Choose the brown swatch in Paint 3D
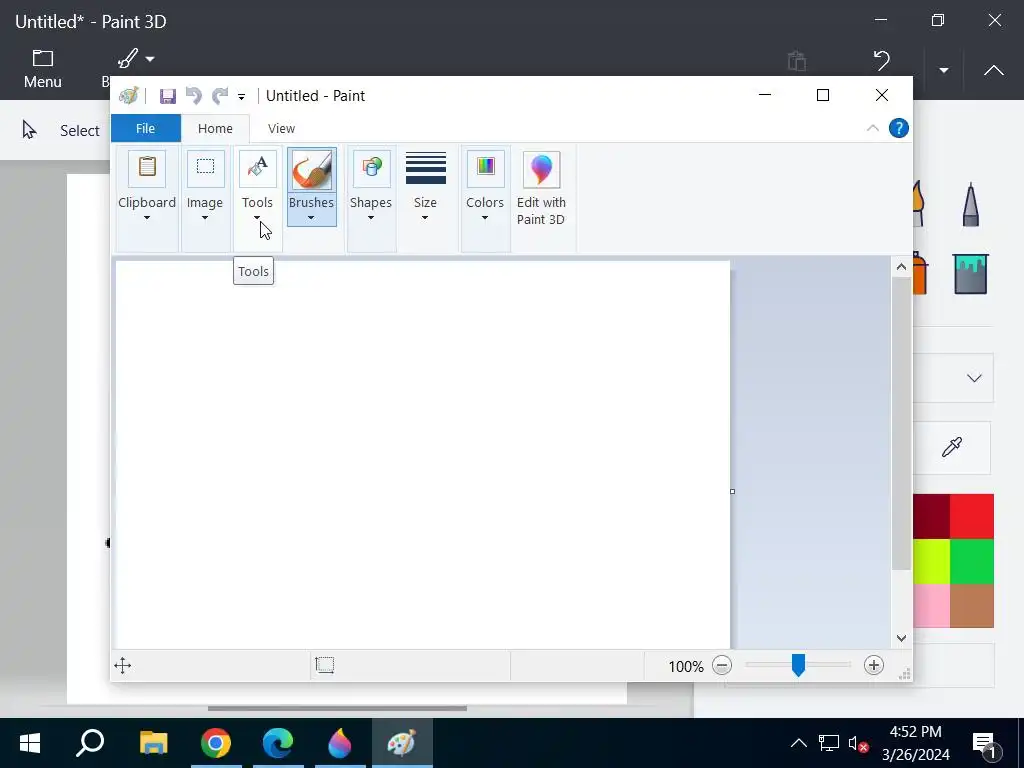1024x768 pixels. point(972,605)
